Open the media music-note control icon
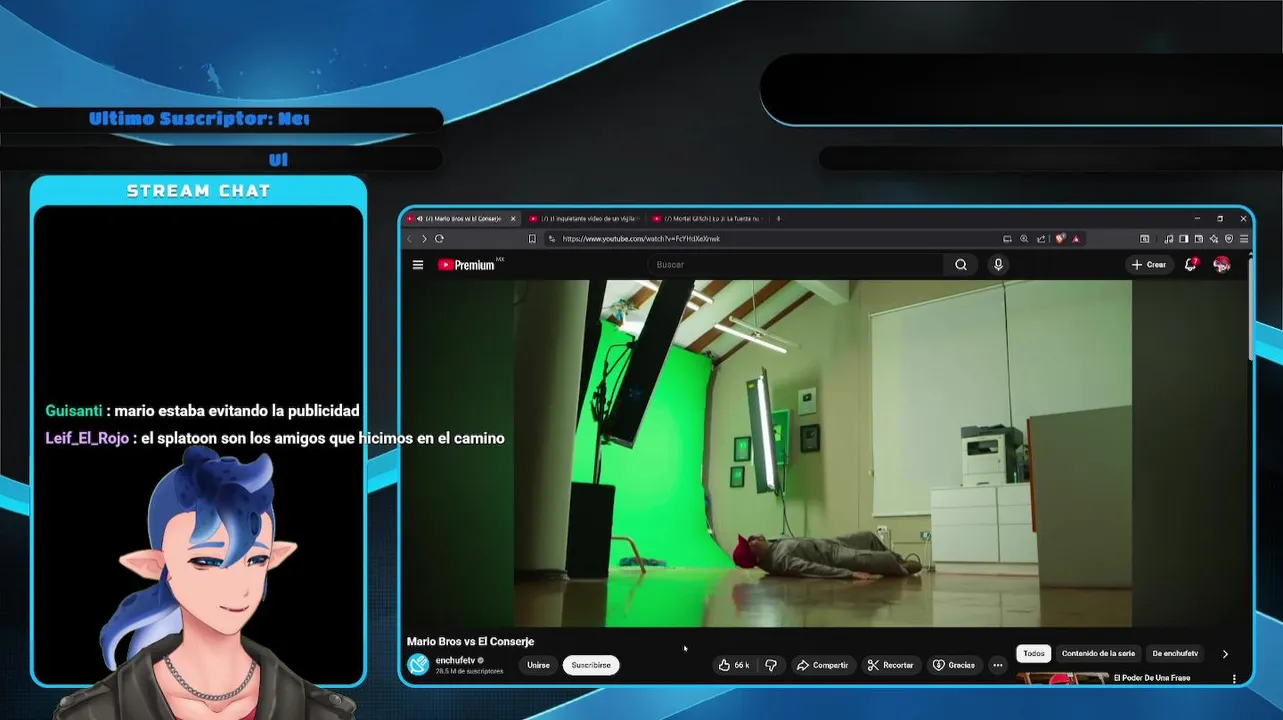 1169,239
